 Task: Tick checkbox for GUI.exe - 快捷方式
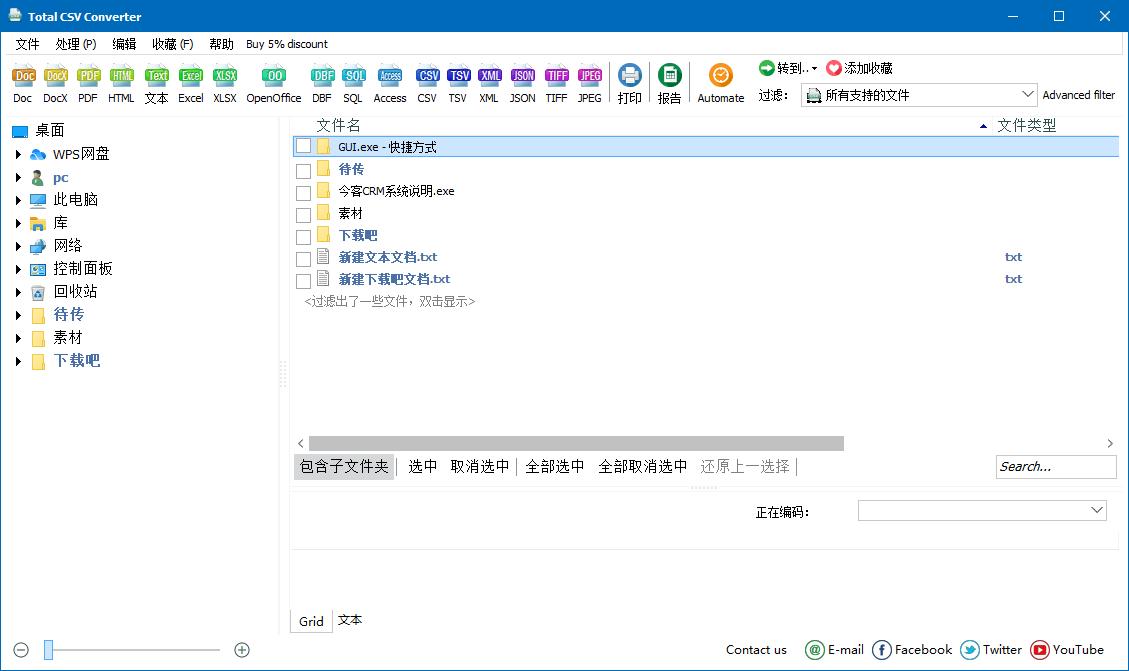tap(304, 146)
